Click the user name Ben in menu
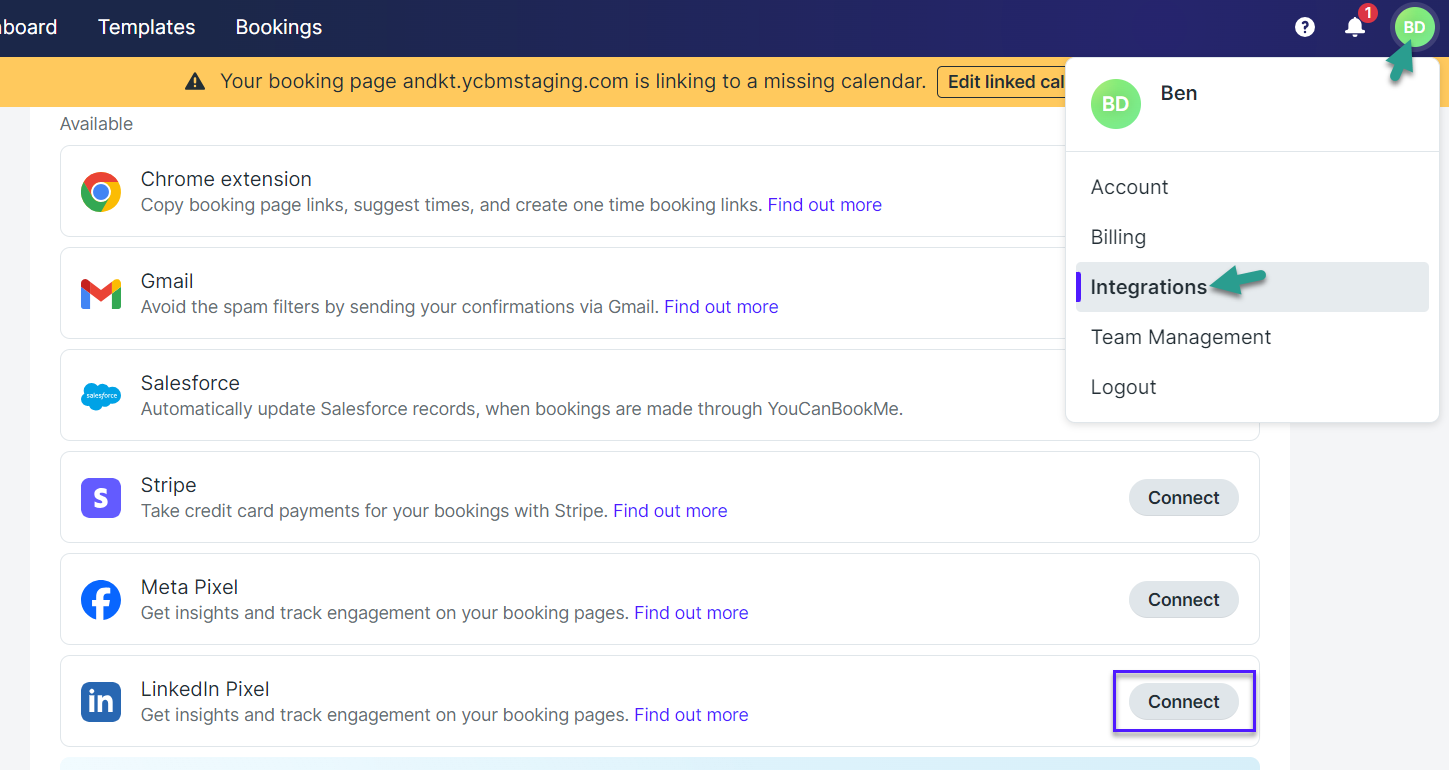Viewport: 1449px width, 770px height. click(x=1179, y=93)
